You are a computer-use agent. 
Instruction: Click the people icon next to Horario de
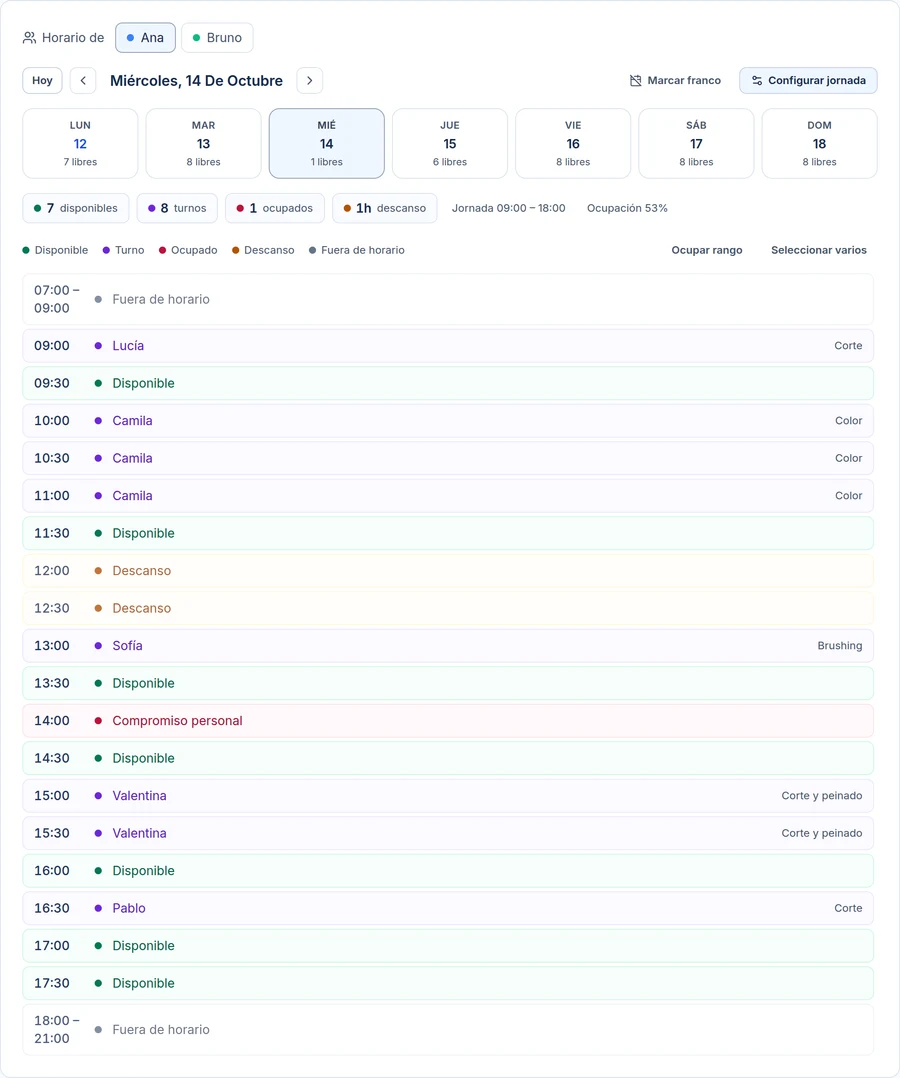click(x=30, y=38)
